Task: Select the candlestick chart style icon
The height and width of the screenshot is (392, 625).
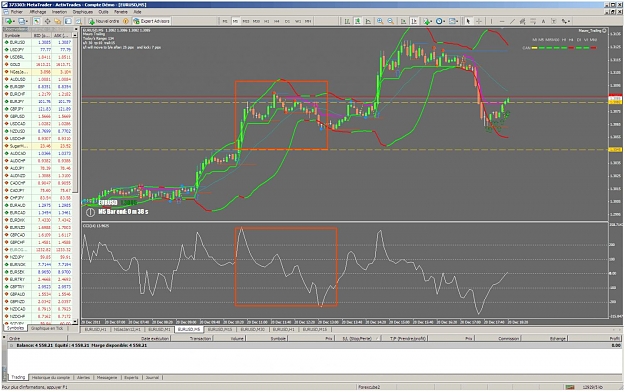Action: click(358, 21)
